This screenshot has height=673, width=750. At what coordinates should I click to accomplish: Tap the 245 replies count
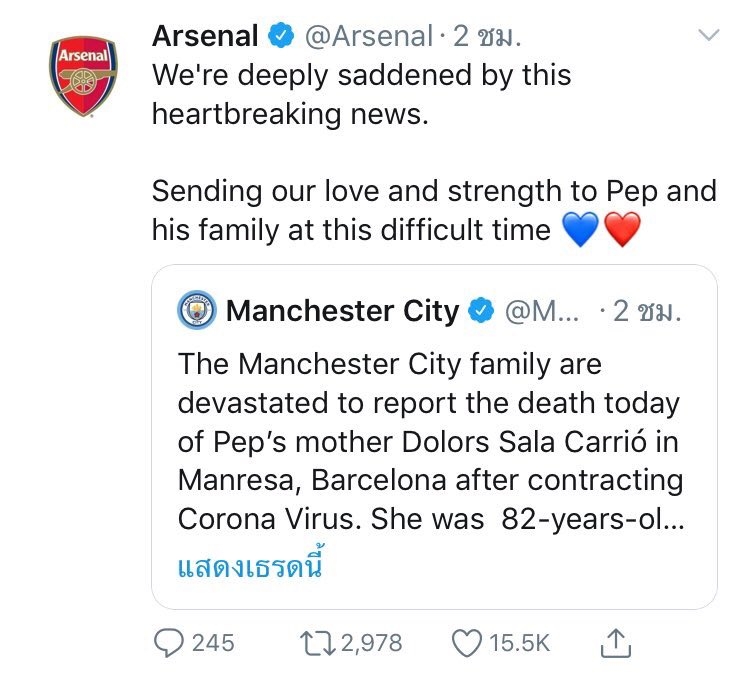[212, 643]
